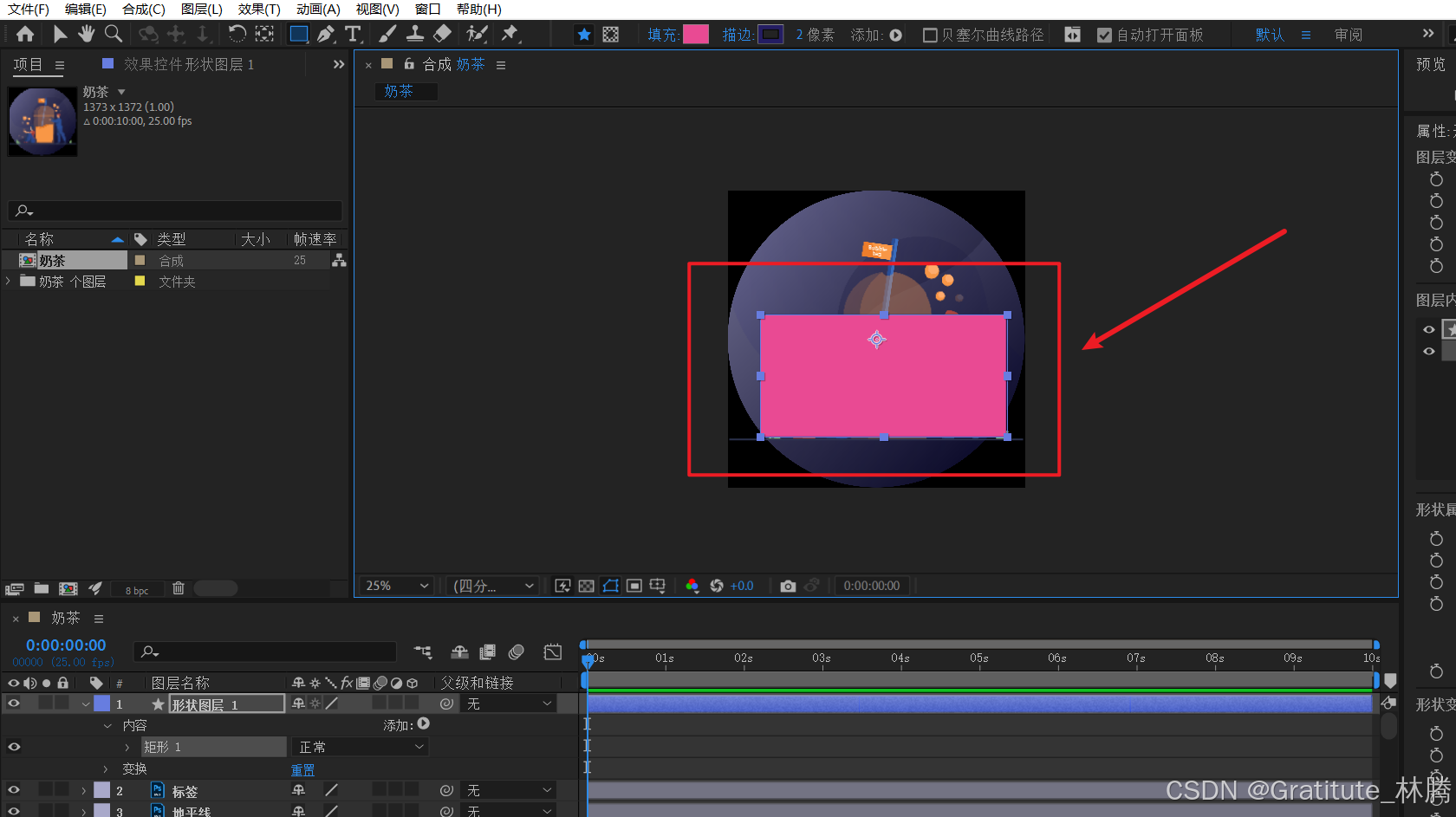
Task: Select the Hand tool
Action: click(x=86, y=34)
